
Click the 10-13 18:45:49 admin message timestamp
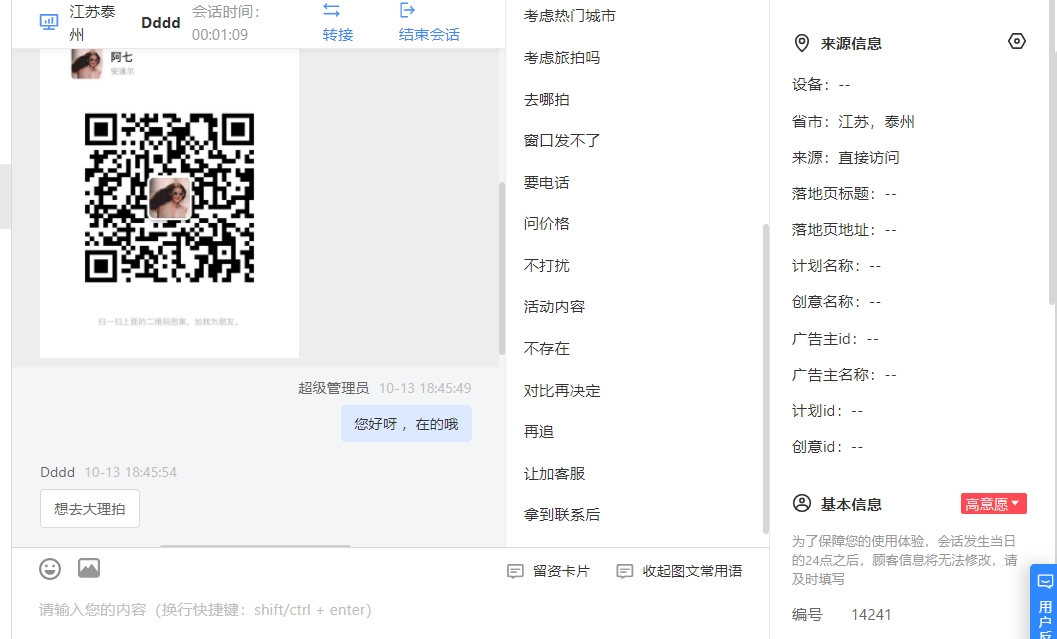pyautogui.click(x=425, y=388)
